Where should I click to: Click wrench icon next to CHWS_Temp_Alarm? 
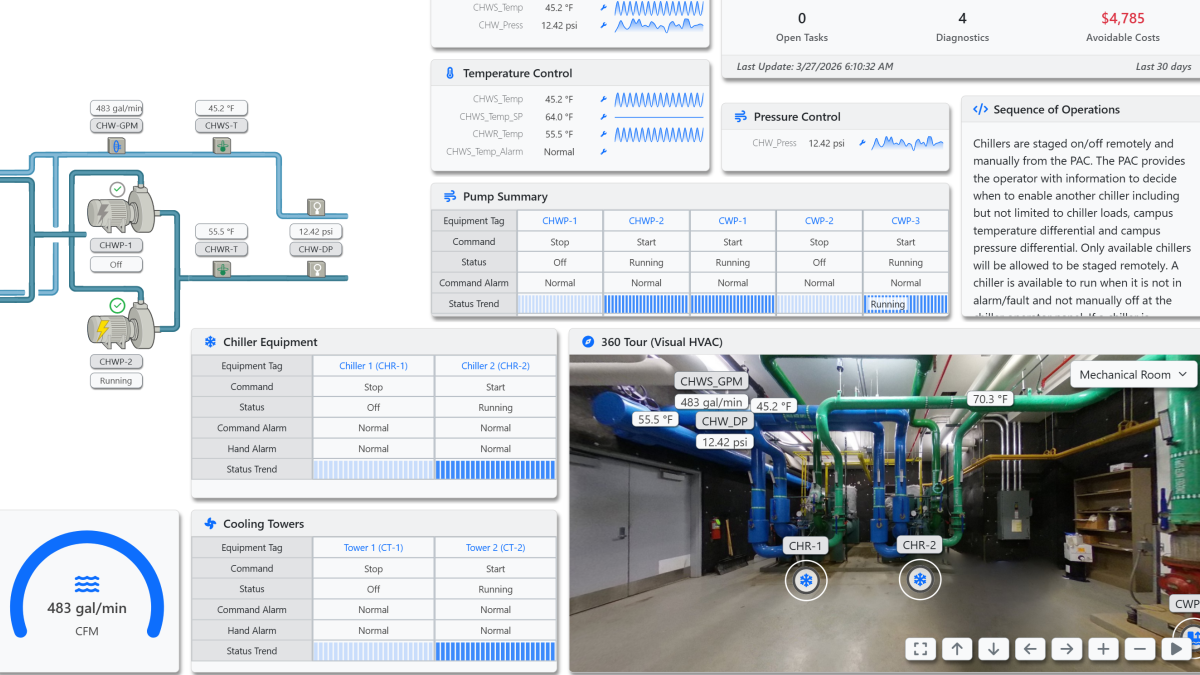603,152
